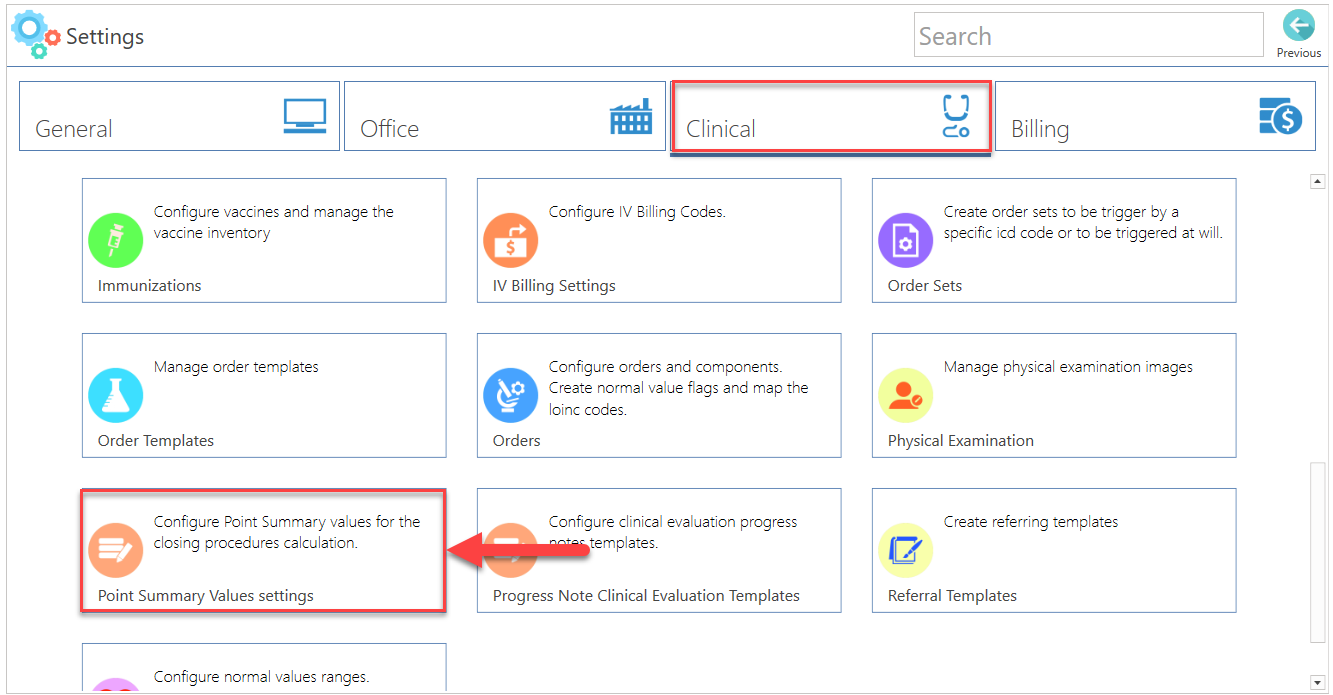
Task: Open Progress Note Clinical Evaluation Templates tile
Action: (x=659, y=550)
